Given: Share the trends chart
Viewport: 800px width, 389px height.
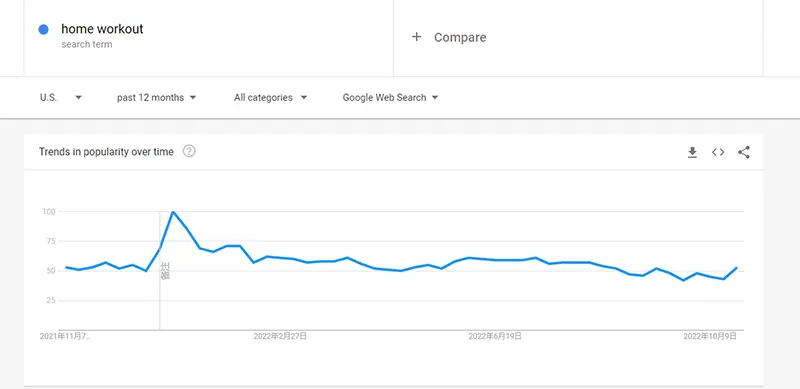Looking at the screenshot, I should tap(744, 152).
